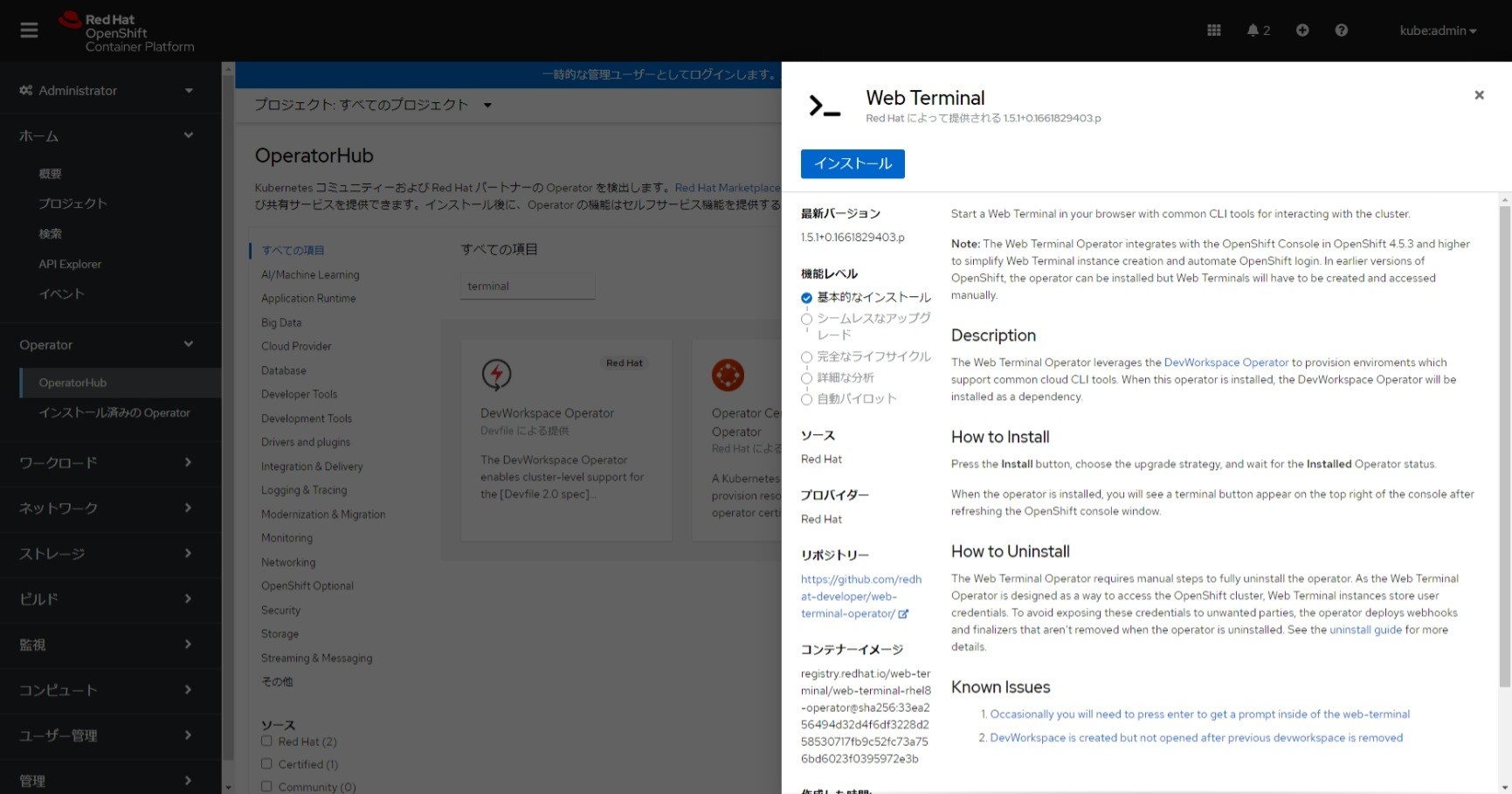Select the seamless upgrades capability radio
The width and height of the screenshot is (1512, 794).
(806, 319)
